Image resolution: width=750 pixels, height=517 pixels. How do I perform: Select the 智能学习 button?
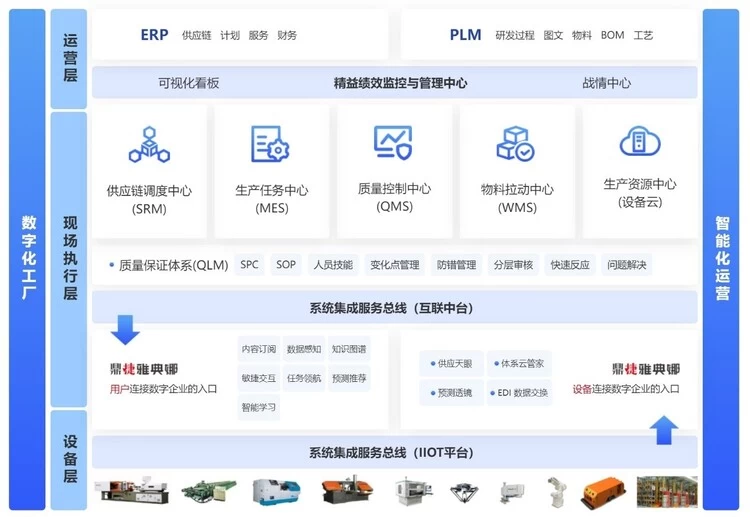pos(258,407)
